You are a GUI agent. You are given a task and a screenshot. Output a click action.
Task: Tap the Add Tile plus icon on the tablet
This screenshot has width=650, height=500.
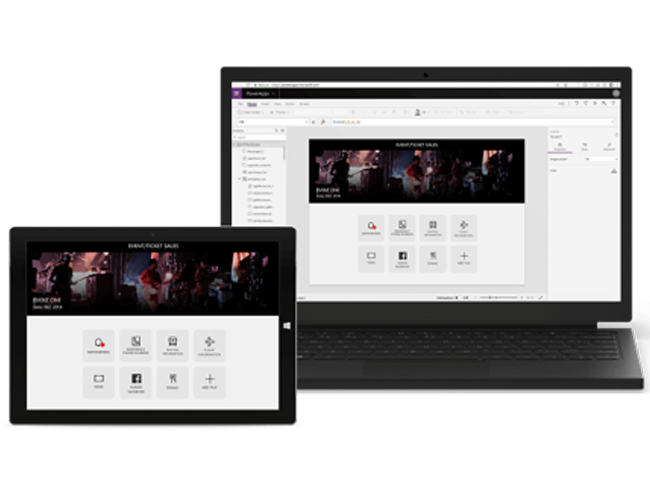click(210, 382)
